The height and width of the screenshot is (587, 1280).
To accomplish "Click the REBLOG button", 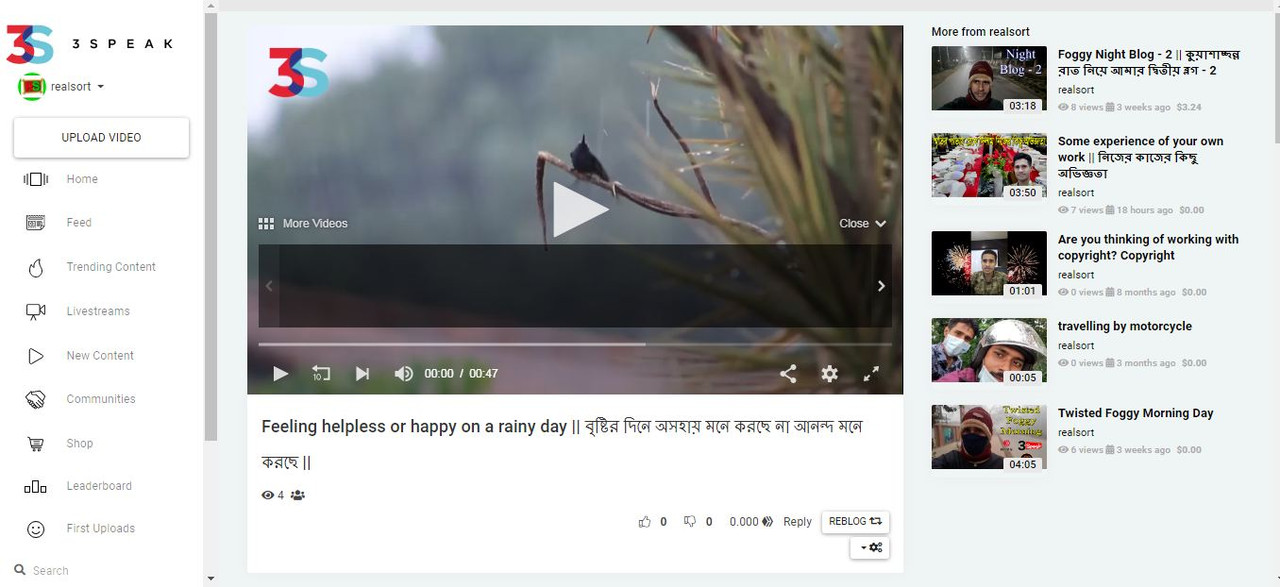I will coord(855,521).
